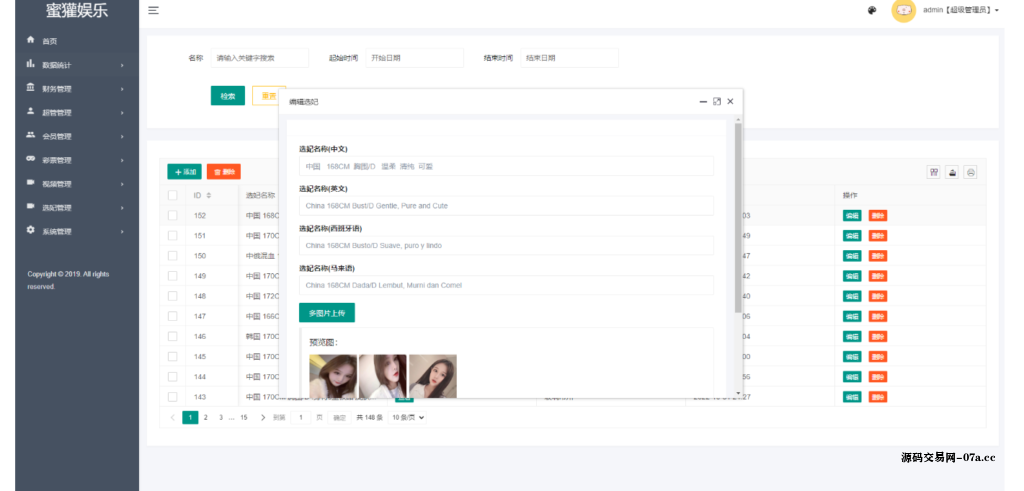Click the English name input field
Screen dimensions: 1024x491
[x=506, y=206]
